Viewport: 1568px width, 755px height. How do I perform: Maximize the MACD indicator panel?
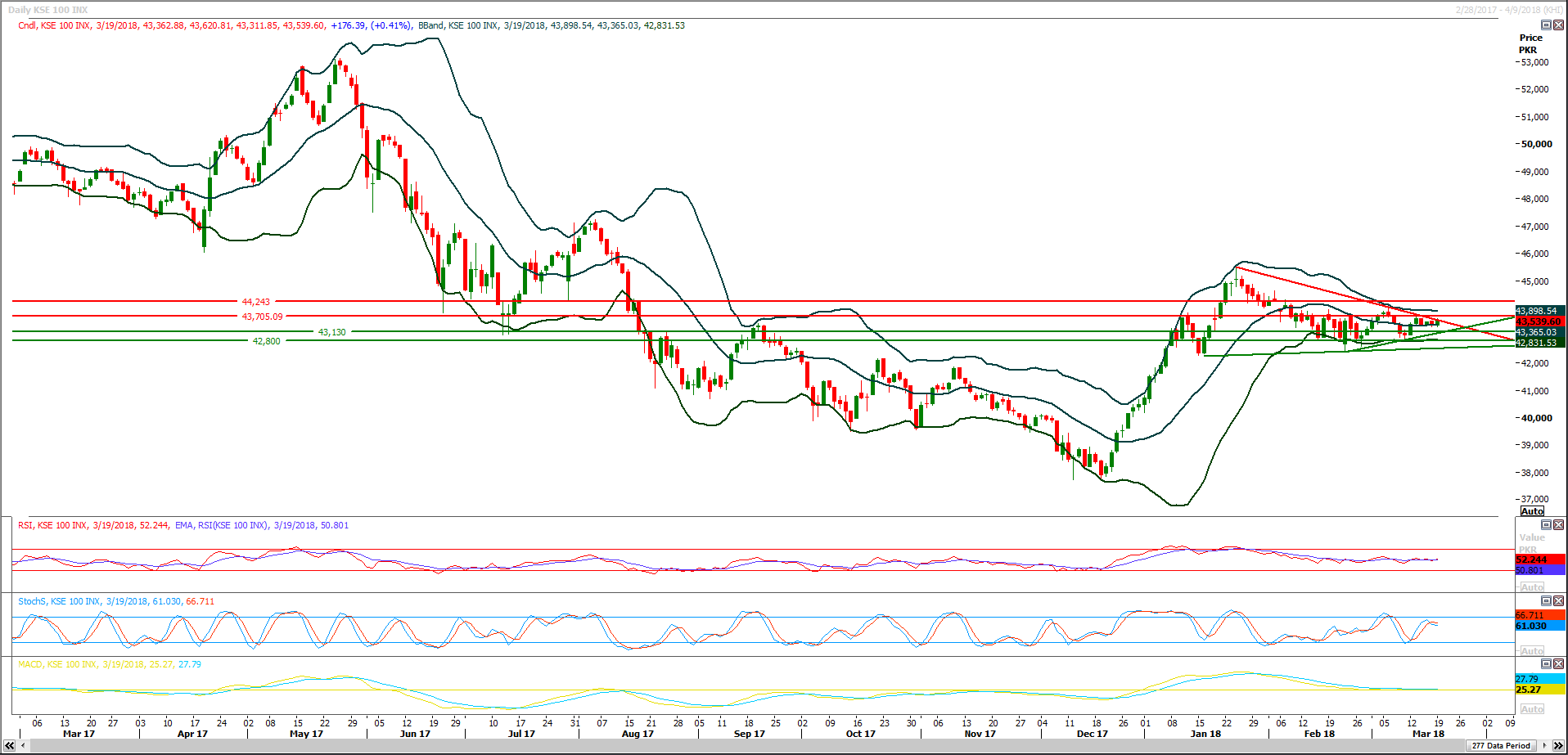coord(1546,664)
